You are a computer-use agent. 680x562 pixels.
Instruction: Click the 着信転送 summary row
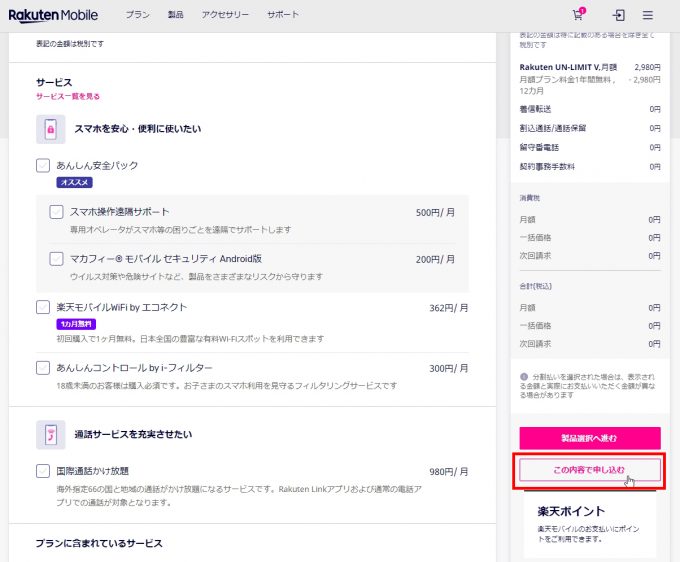coord(590,109)
